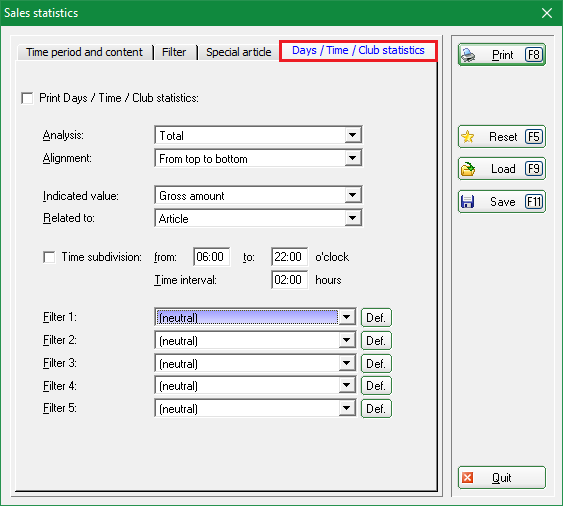Enable Print Days / Time / Club statistics checkbox
The image size is (563, 506).
pyautogui.click(x=27, y=98)
